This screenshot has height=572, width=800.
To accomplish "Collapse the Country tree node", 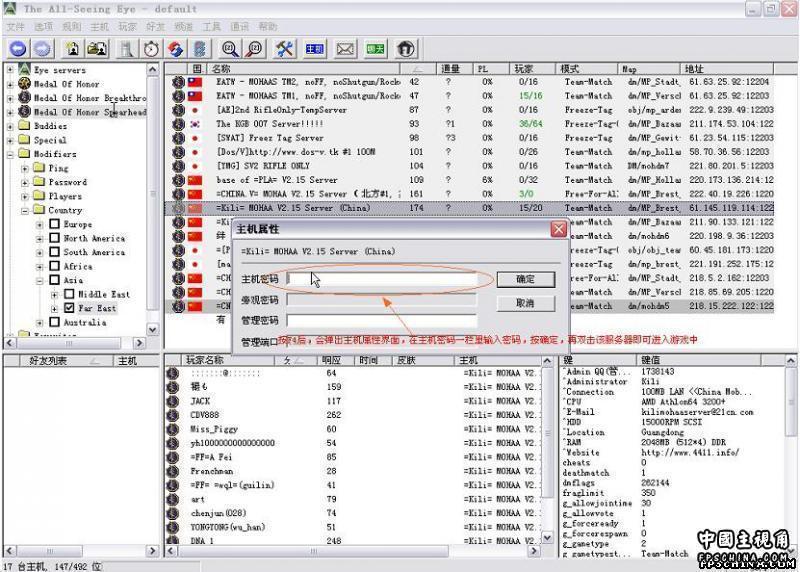I will tap(24, 210).
